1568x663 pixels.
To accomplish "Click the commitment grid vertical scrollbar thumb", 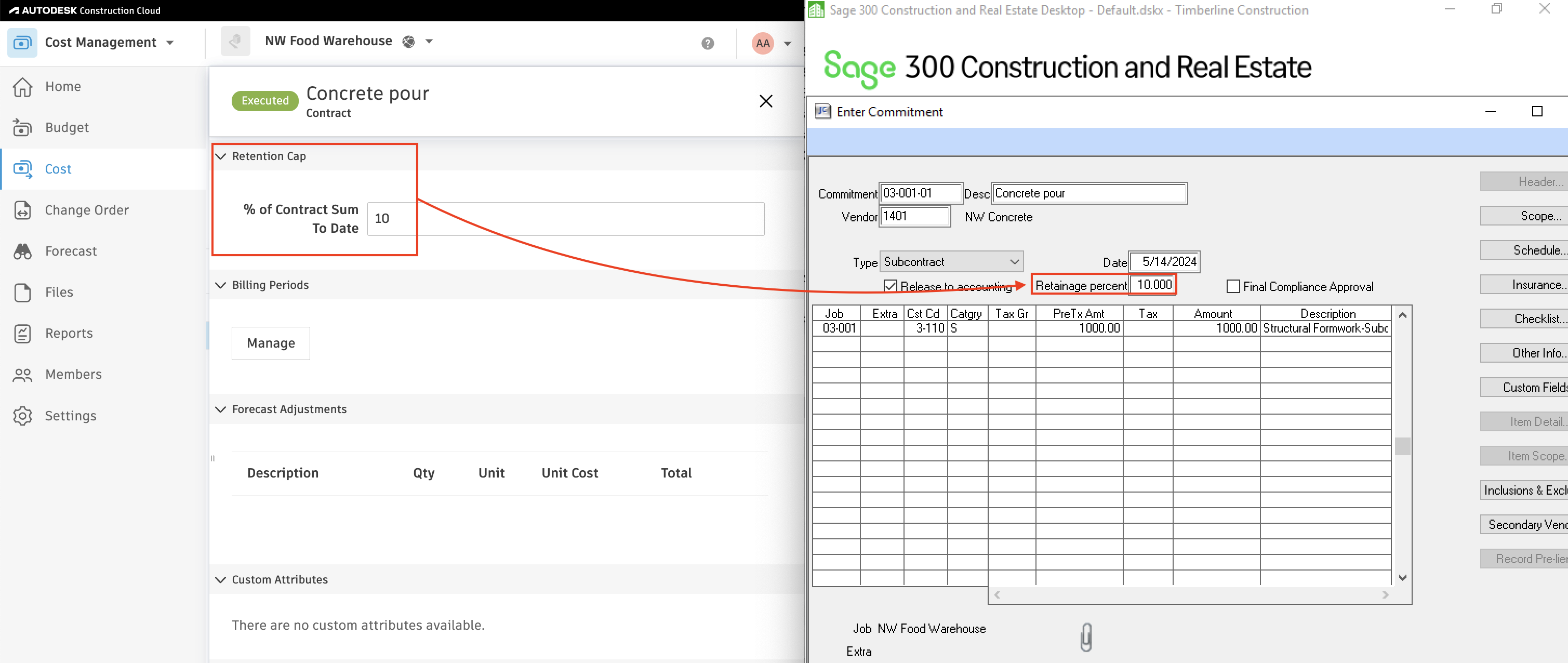I will coord(1402,446).
